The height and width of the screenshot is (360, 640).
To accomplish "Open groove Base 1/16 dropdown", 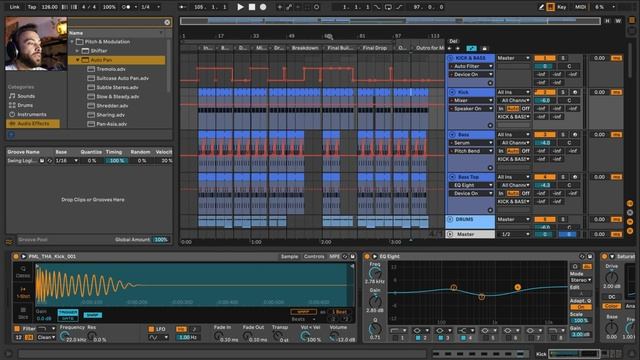I will point(67,161).
